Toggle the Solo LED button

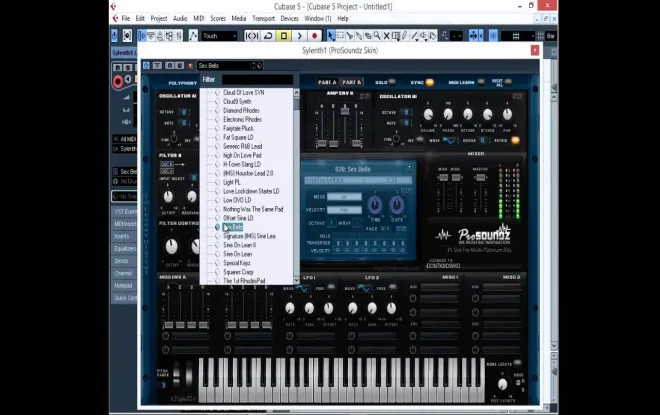click(x=392, y=82)
